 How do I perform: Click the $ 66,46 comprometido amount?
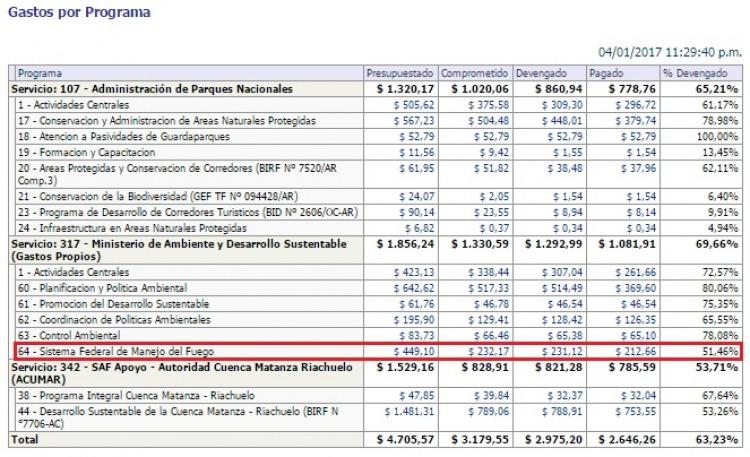pyautogui.click(x=492, y=335)
